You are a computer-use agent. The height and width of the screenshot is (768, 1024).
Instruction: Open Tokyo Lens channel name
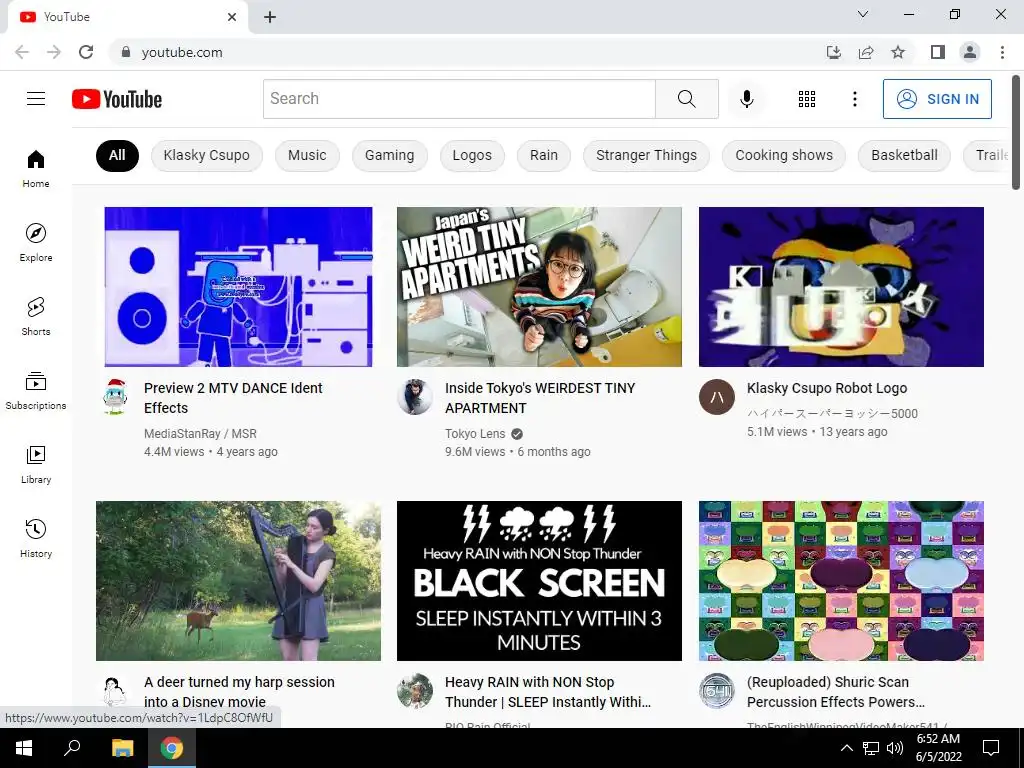coord(475,434)
